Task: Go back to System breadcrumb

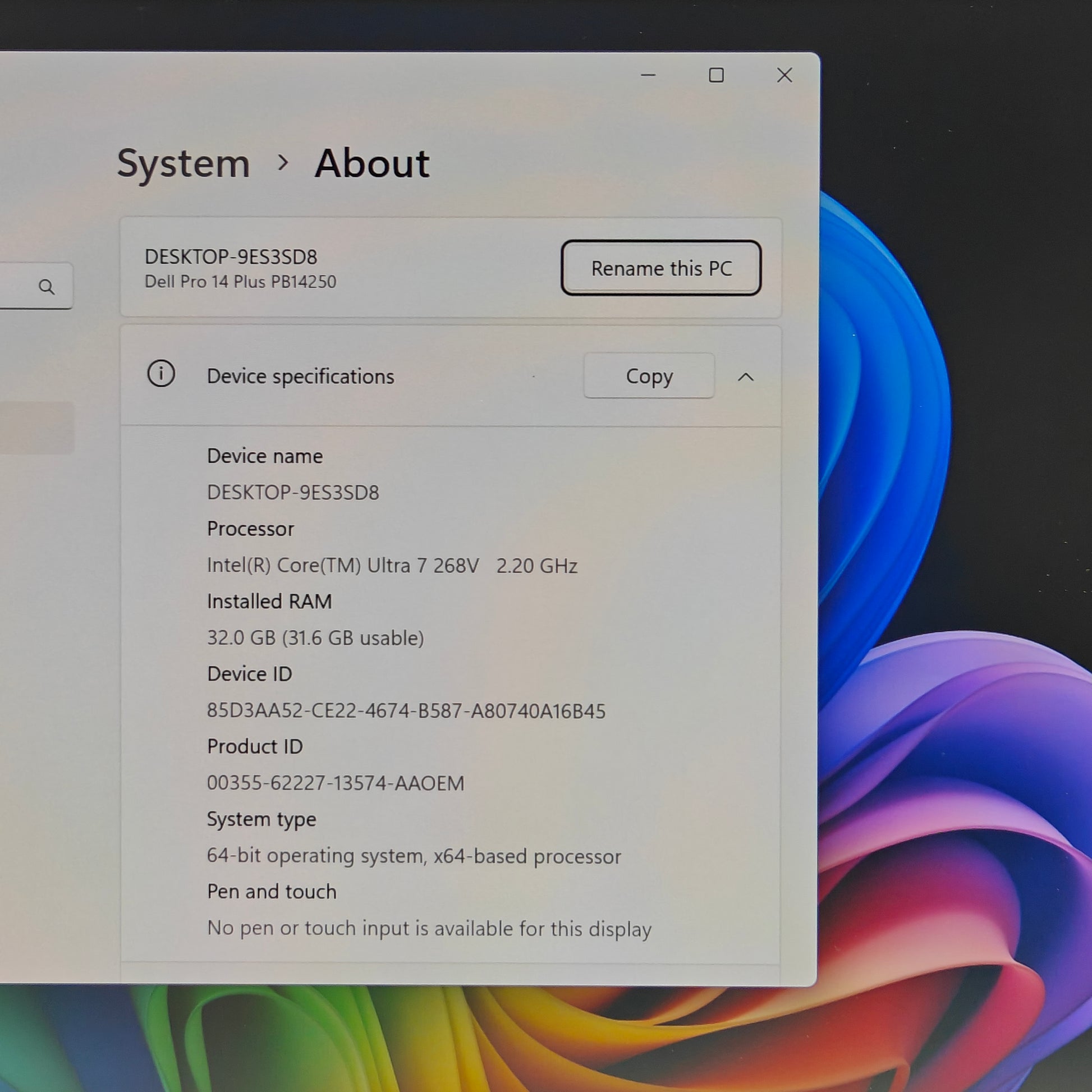Action: 183,164
